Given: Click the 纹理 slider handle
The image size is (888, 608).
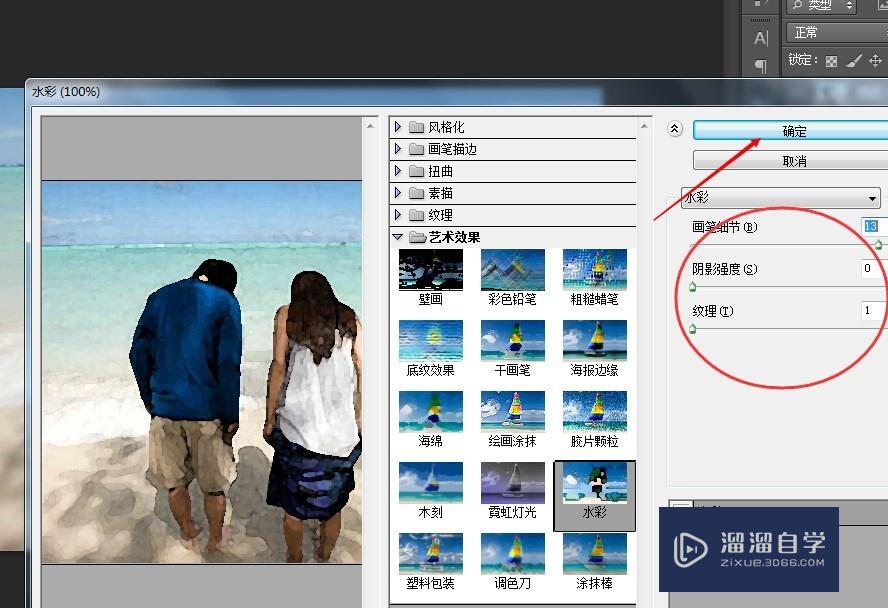Looking at the screenshot, I should (692, 328).
